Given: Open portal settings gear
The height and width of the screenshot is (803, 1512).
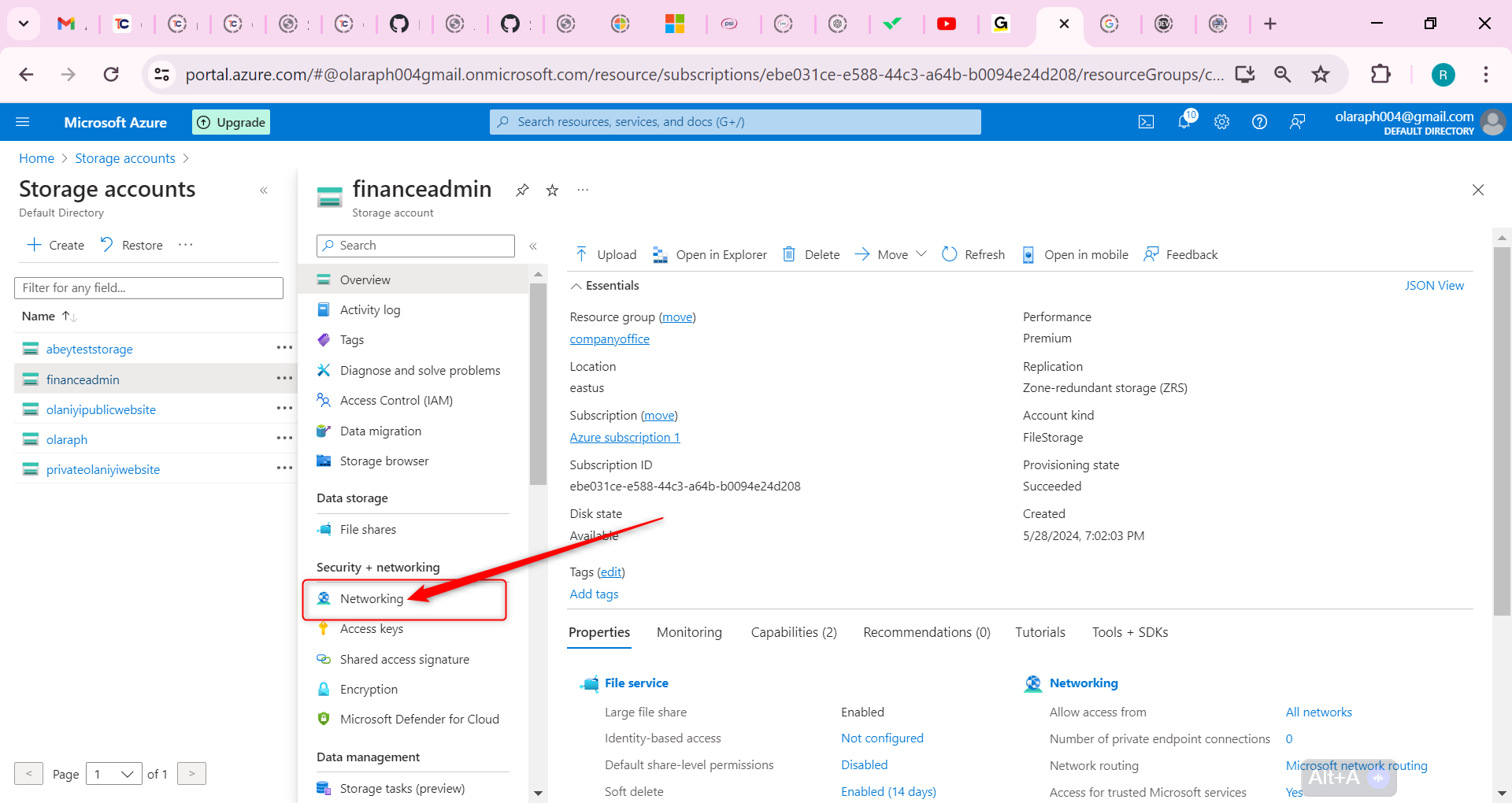Looking at the screenshot, I should pos(1221,122).
